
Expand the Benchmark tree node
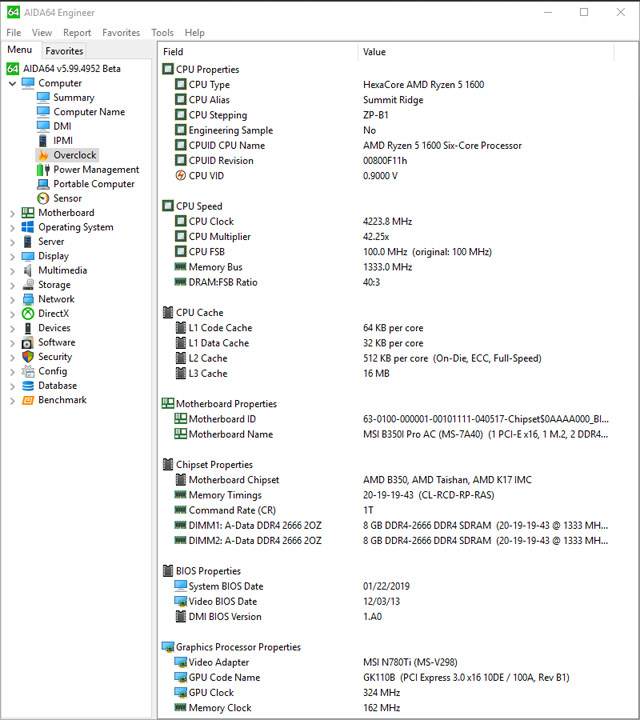(x=12, y=400)
